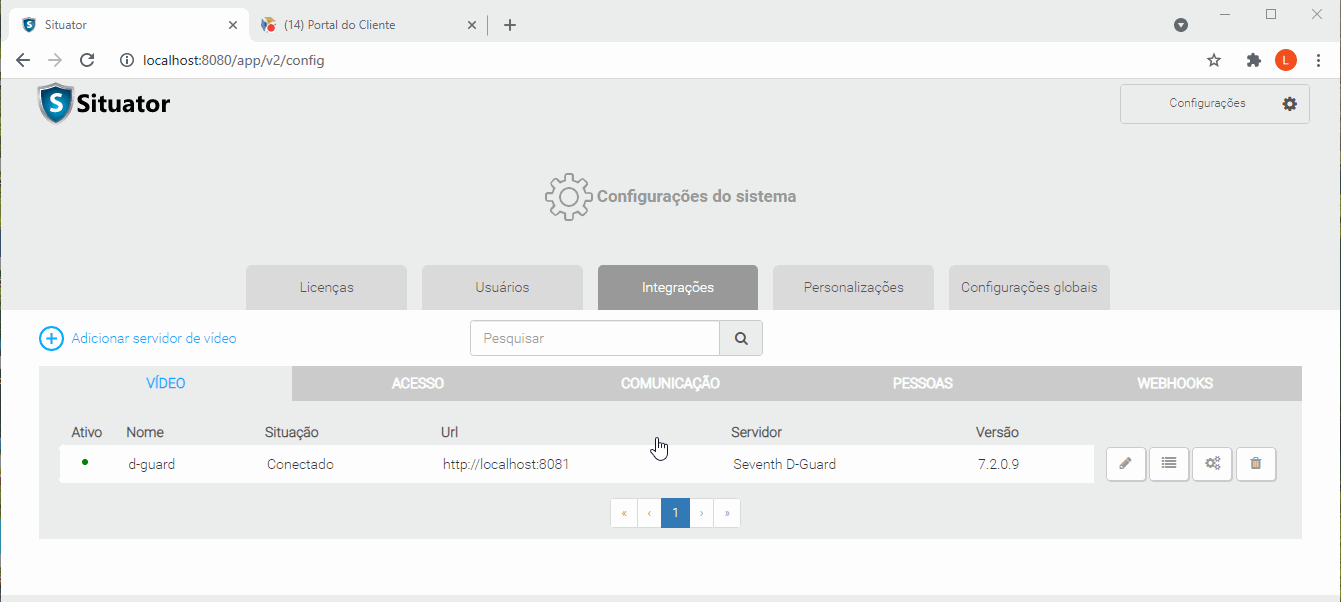This screenshot has width=1341, height=602.
Task: Open the browser extensions puzzle icon
Action: coord(1253,60)
